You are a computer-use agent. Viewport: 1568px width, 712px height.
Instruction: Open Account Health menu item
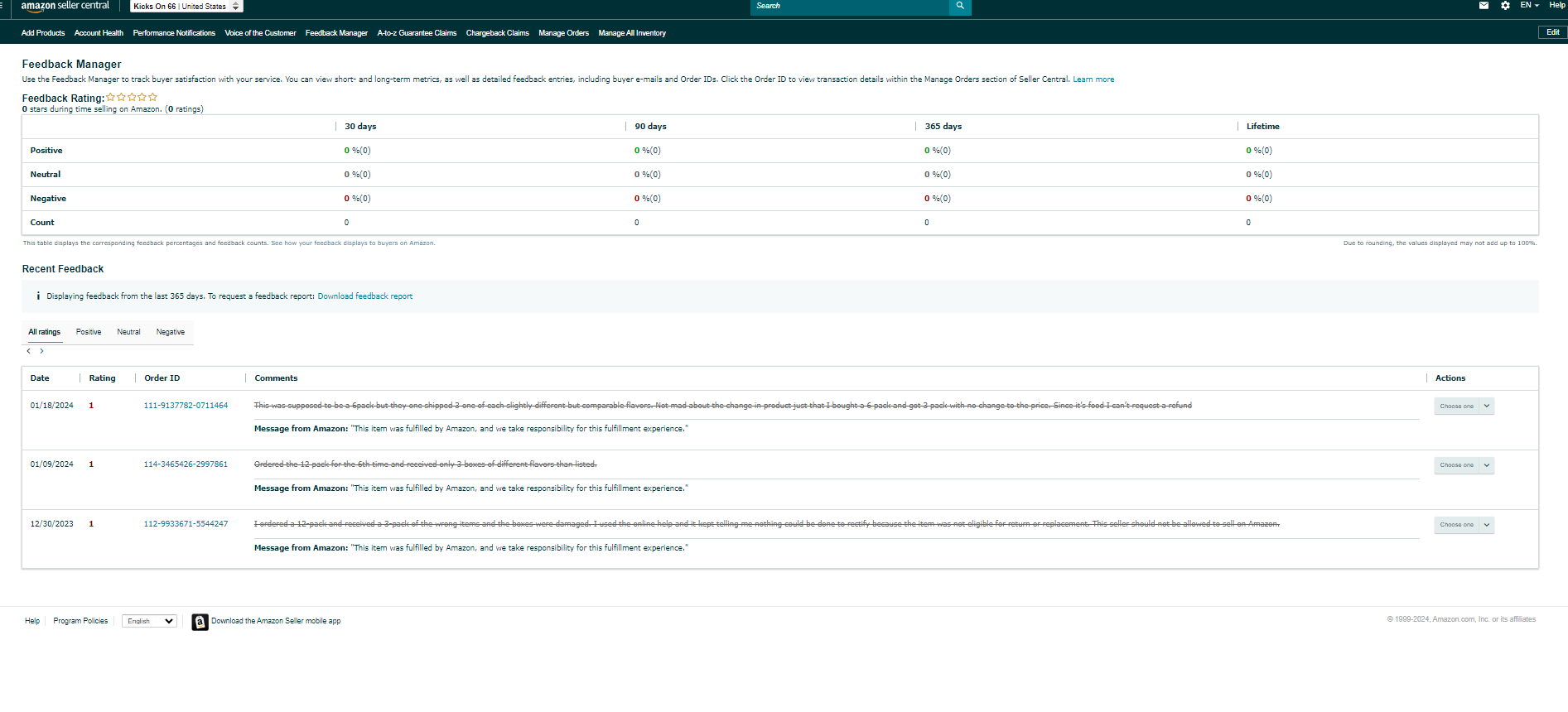point(99,33)
